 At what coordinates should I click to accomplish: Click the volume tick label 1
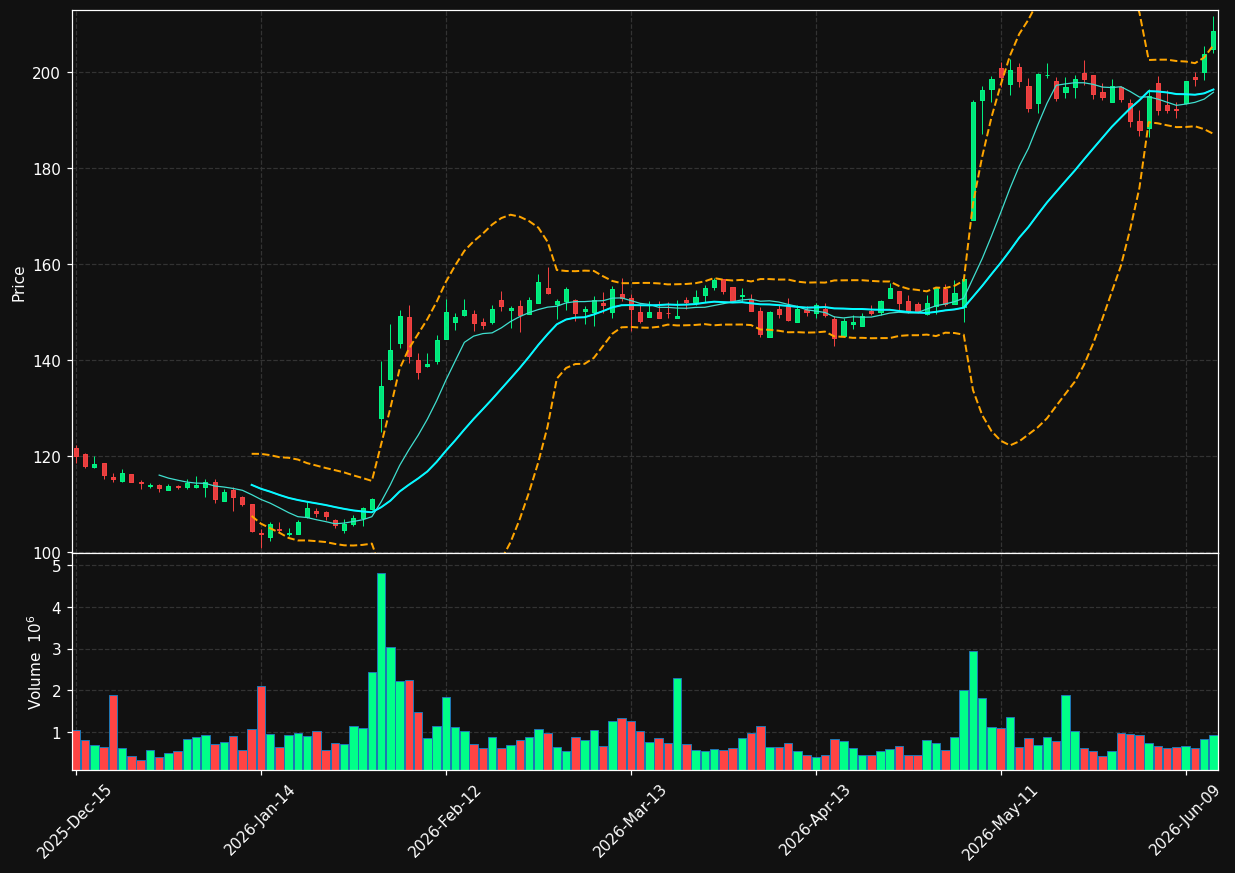(x=58, y=733)
